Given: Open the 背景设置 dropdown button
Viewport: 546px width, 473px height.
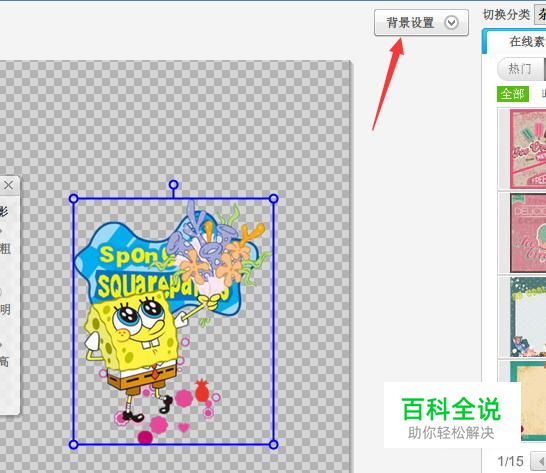Looking at the screenshot, I should pyautogui.click(x=421, y=23).
